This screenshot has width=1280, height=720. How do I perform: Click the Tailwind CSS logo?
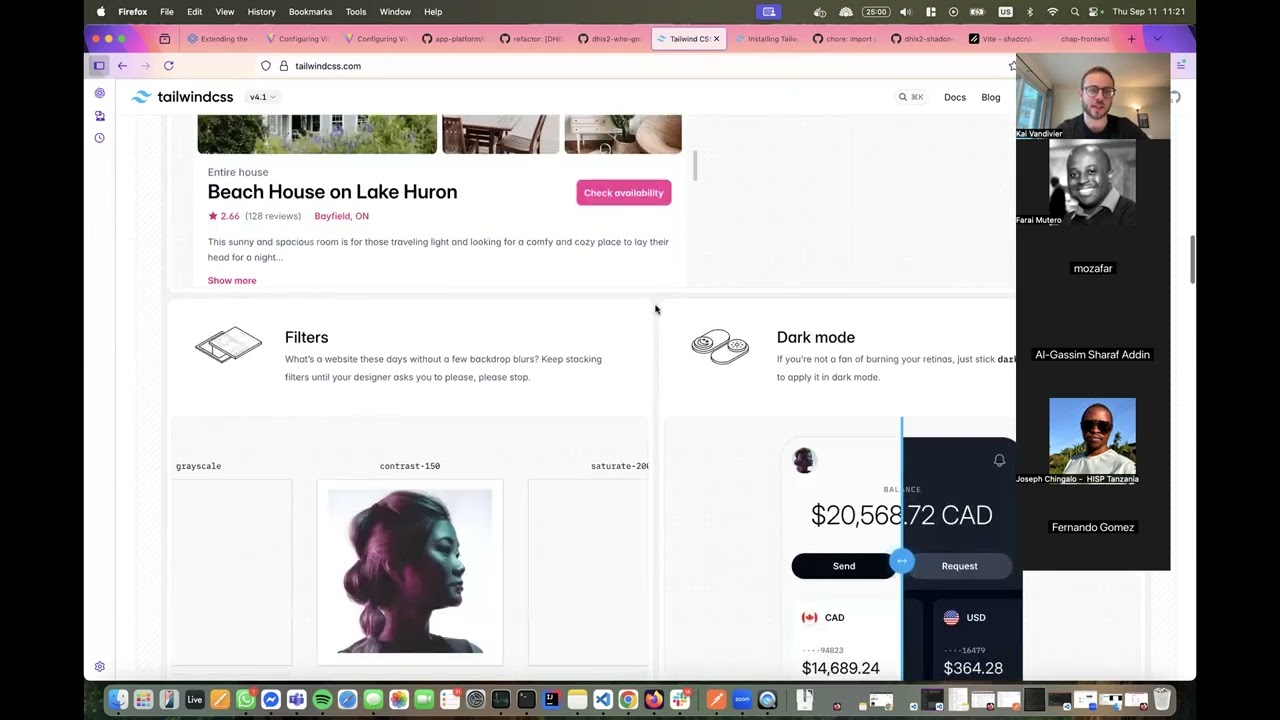(x=182, y=97)
